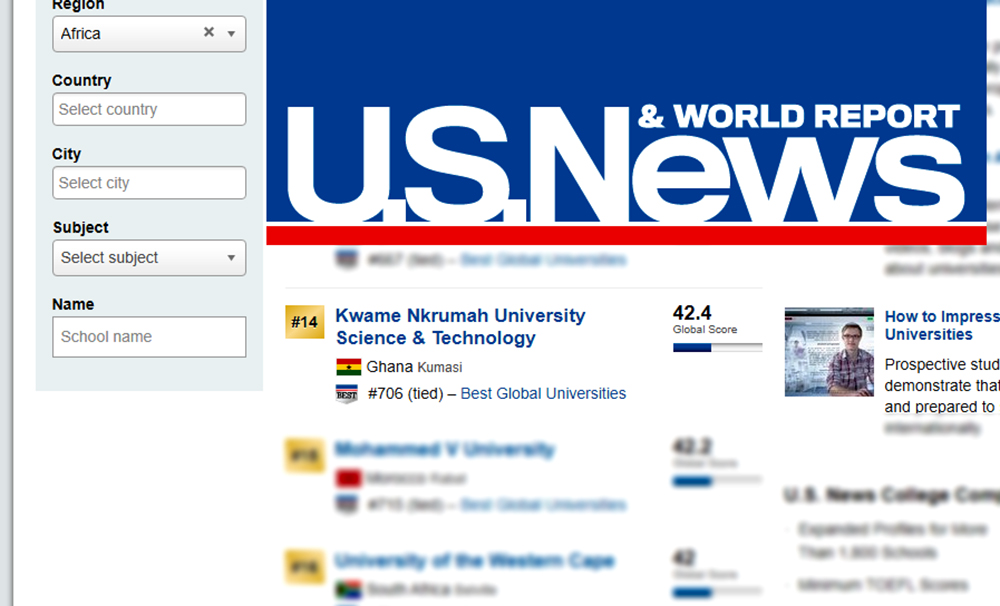Click the Select city input field
The image size is (1000, 606).
[149, 182]
